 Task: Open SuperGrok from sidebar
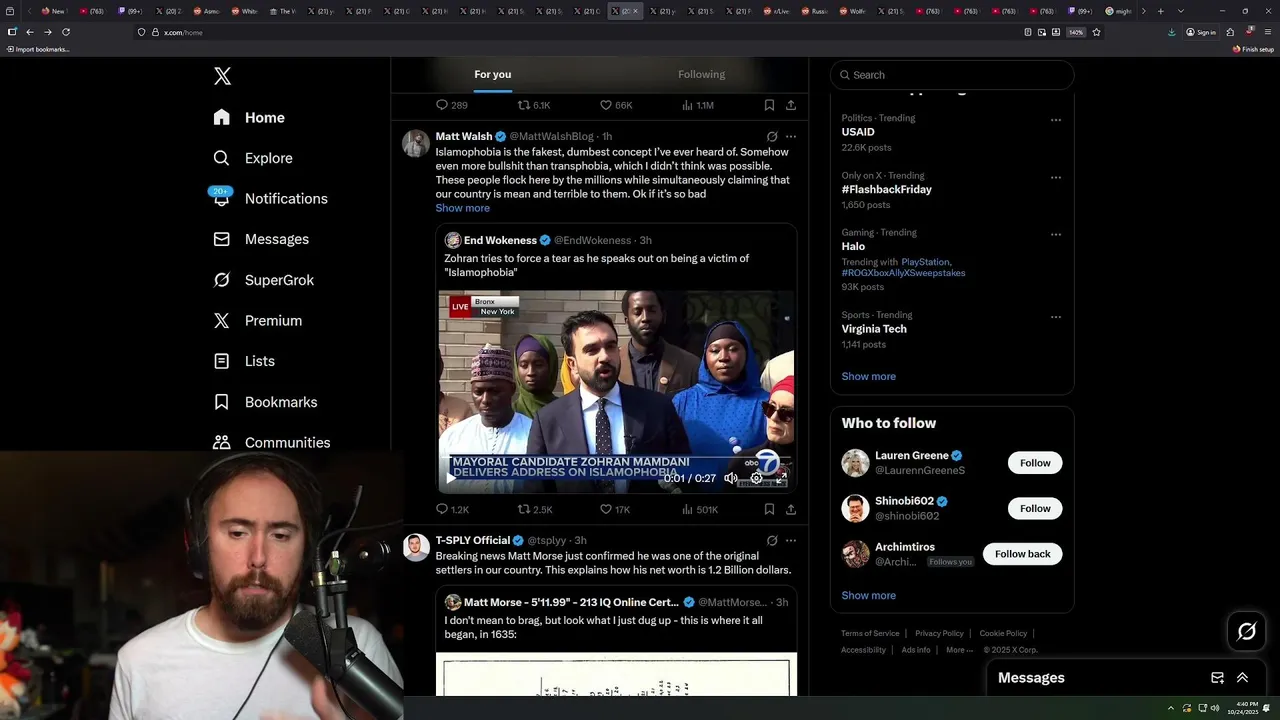[x=264, y=280]
